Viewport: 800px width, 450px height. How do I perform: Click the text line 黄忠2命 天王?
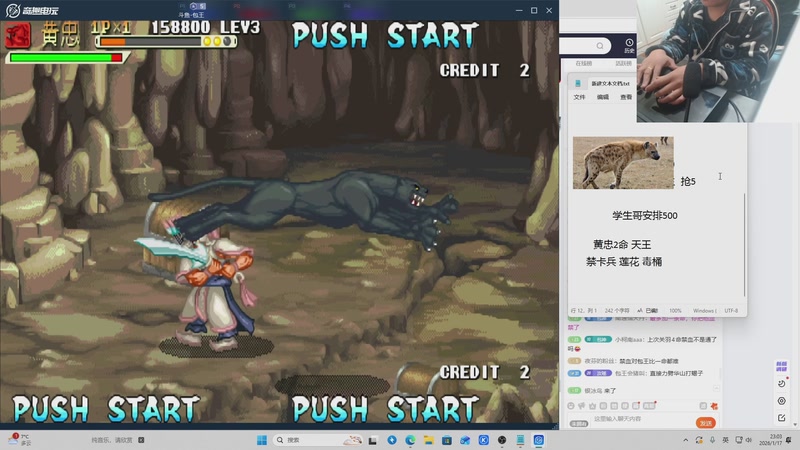tap(622, 244)
